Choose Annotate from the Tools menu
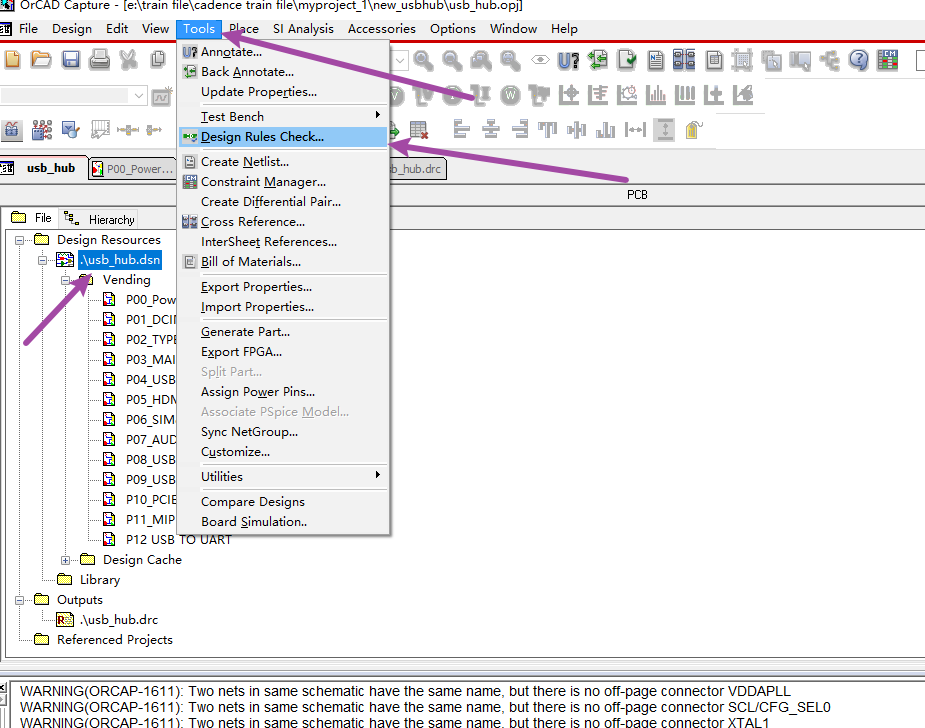This screenshot has height=728, width=925. tap(283, 52)
